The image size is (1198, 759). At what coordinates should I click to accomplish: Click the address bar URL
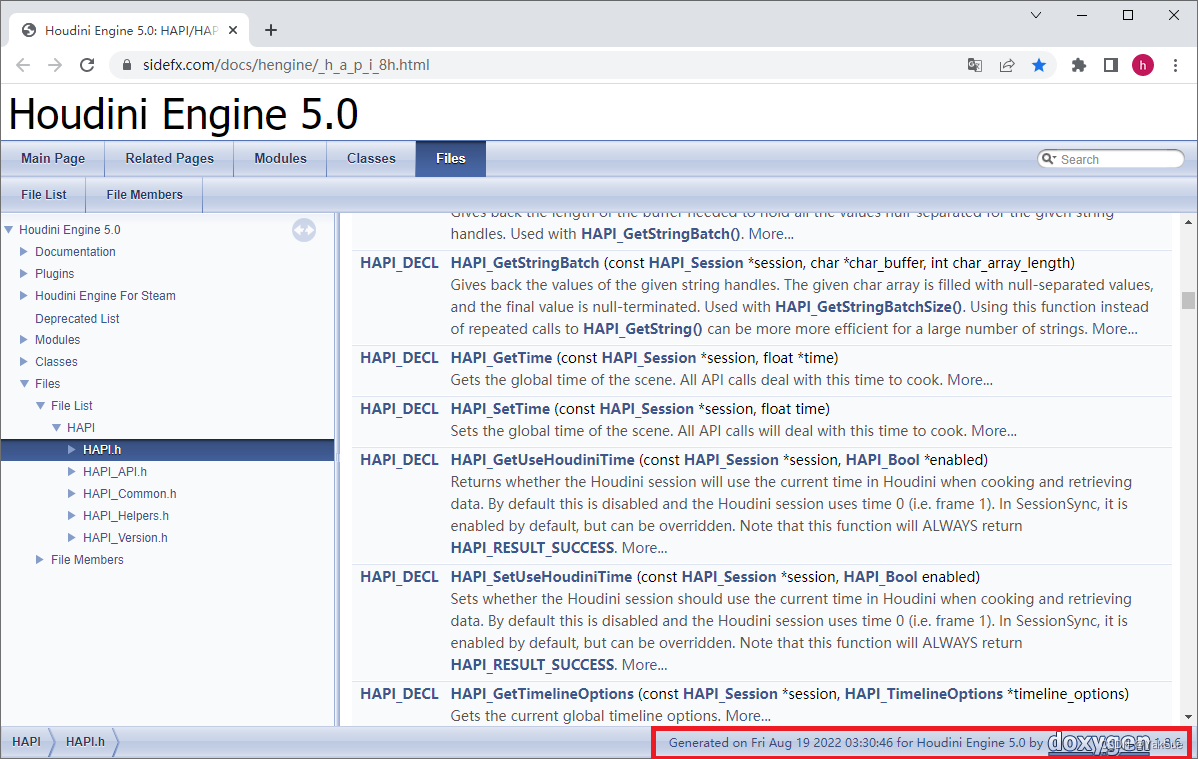point(286,65)
